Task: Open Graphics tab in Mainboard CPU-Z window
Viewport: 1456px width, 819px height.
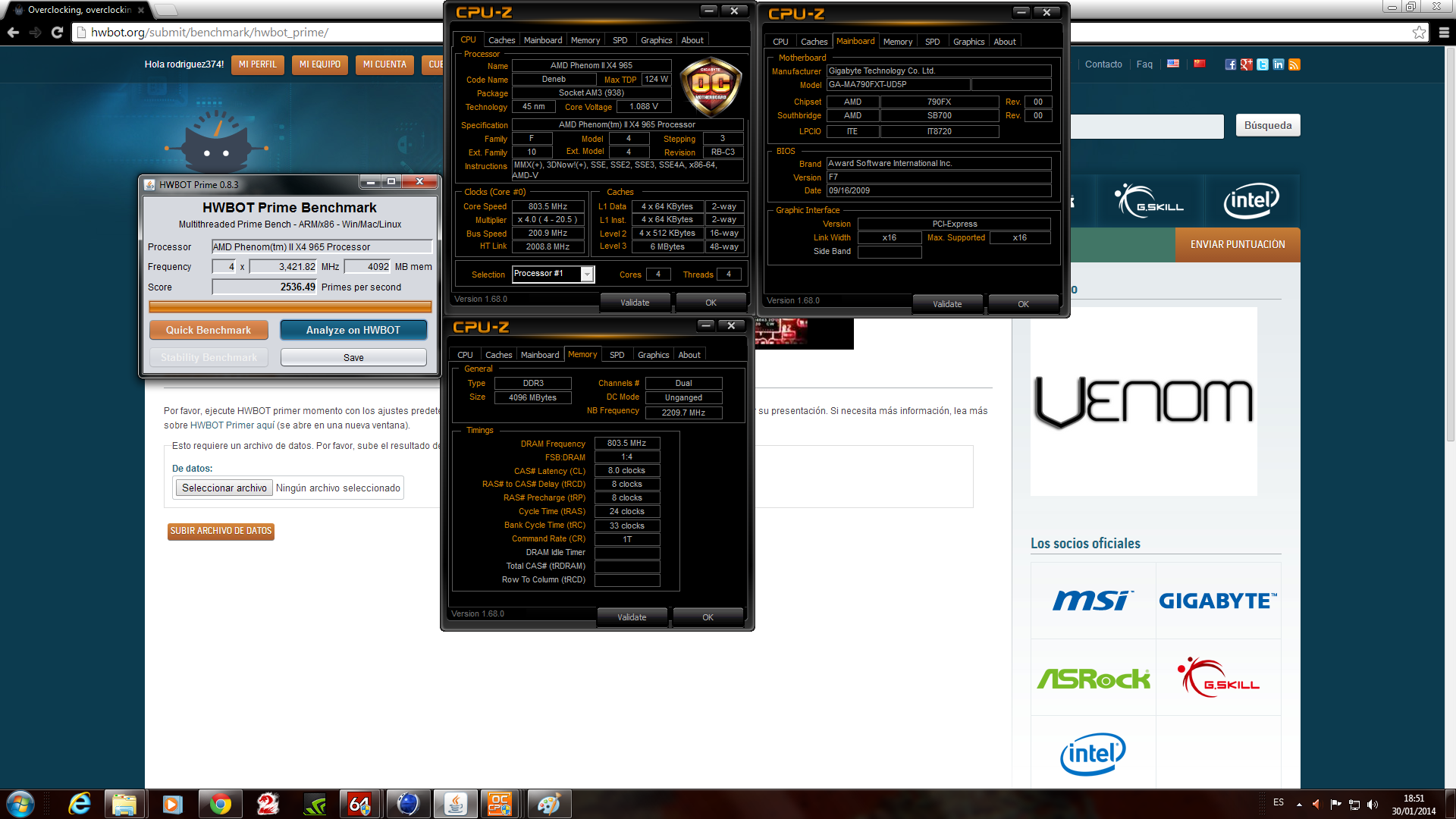Action: [x=968, y=42]
